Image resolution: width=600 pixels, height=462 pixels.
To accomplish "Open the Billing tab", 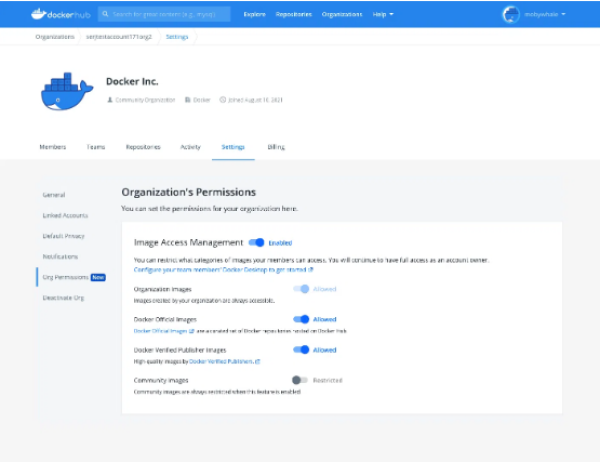I will (x=276, y=147).
